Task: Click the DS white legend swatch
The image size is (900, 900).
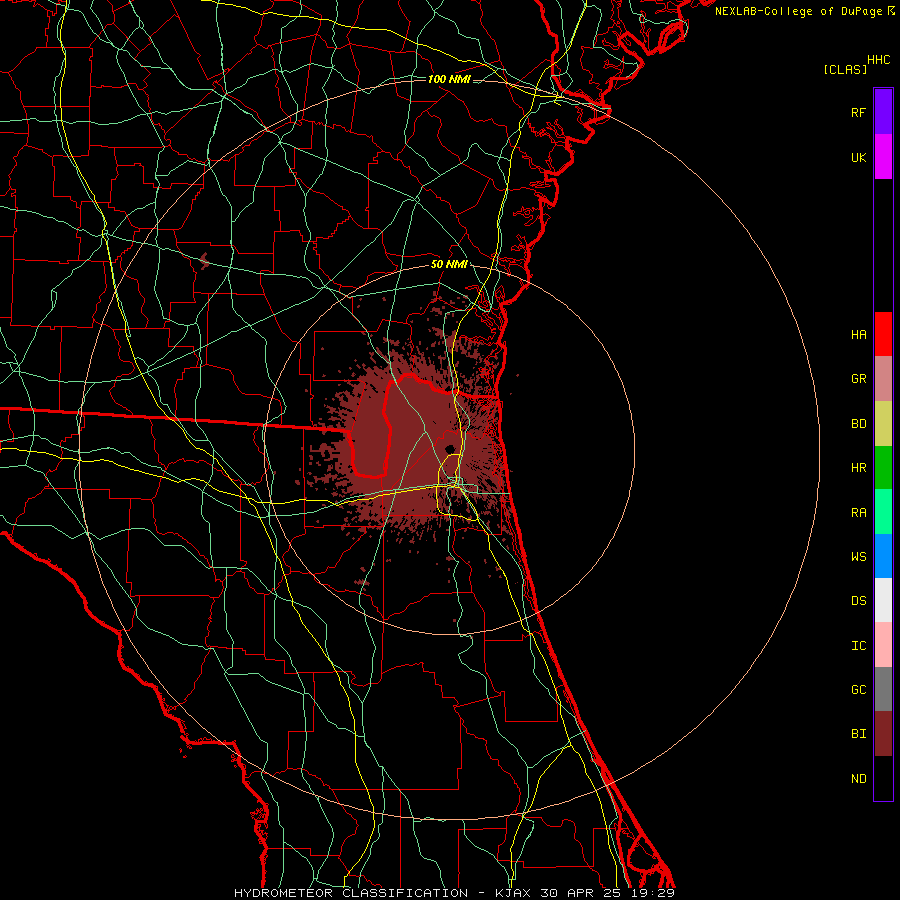Action: click(883, 600)
